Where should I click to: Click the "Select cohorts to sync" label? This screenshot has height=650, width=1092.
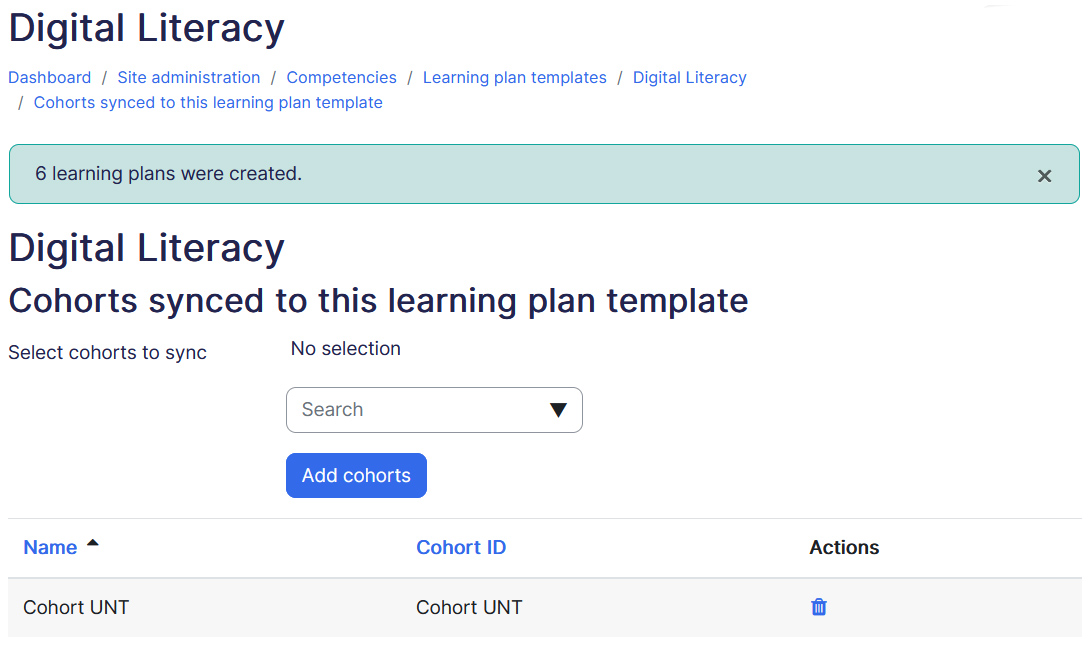(107, 353)
